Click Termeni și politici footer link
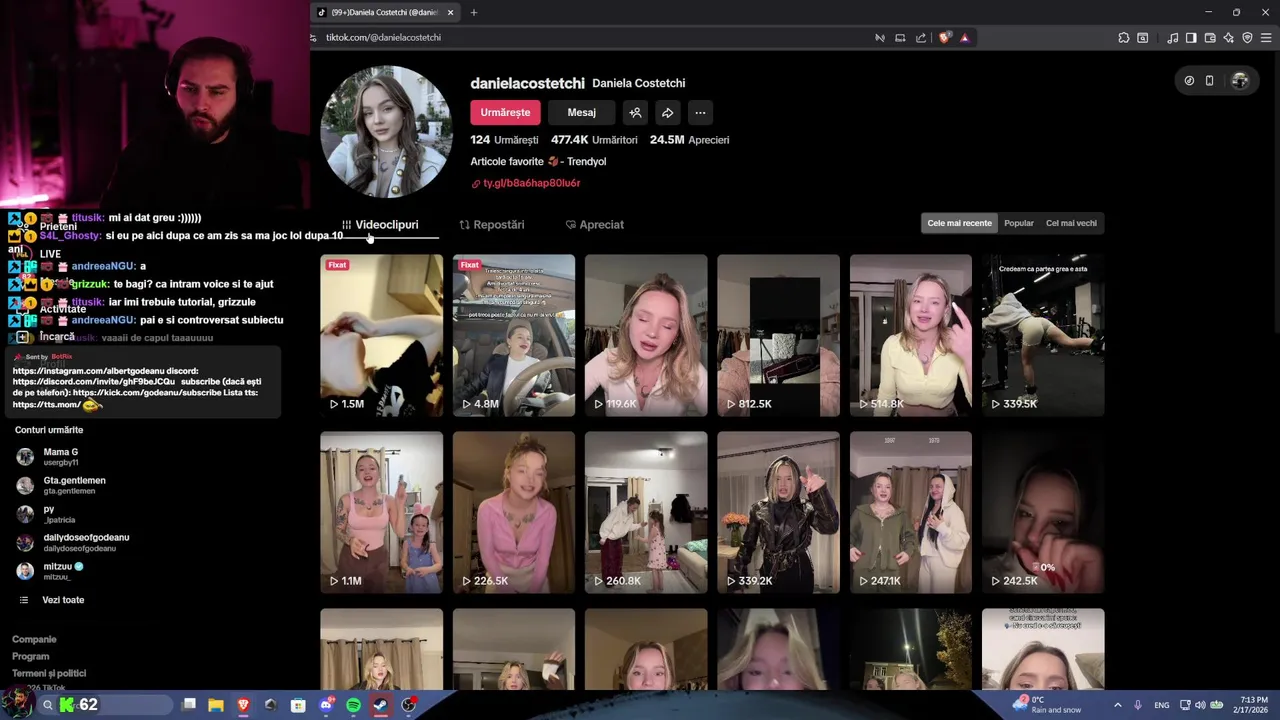Viewport: 1280px width, 720px height. coord(49,673)
